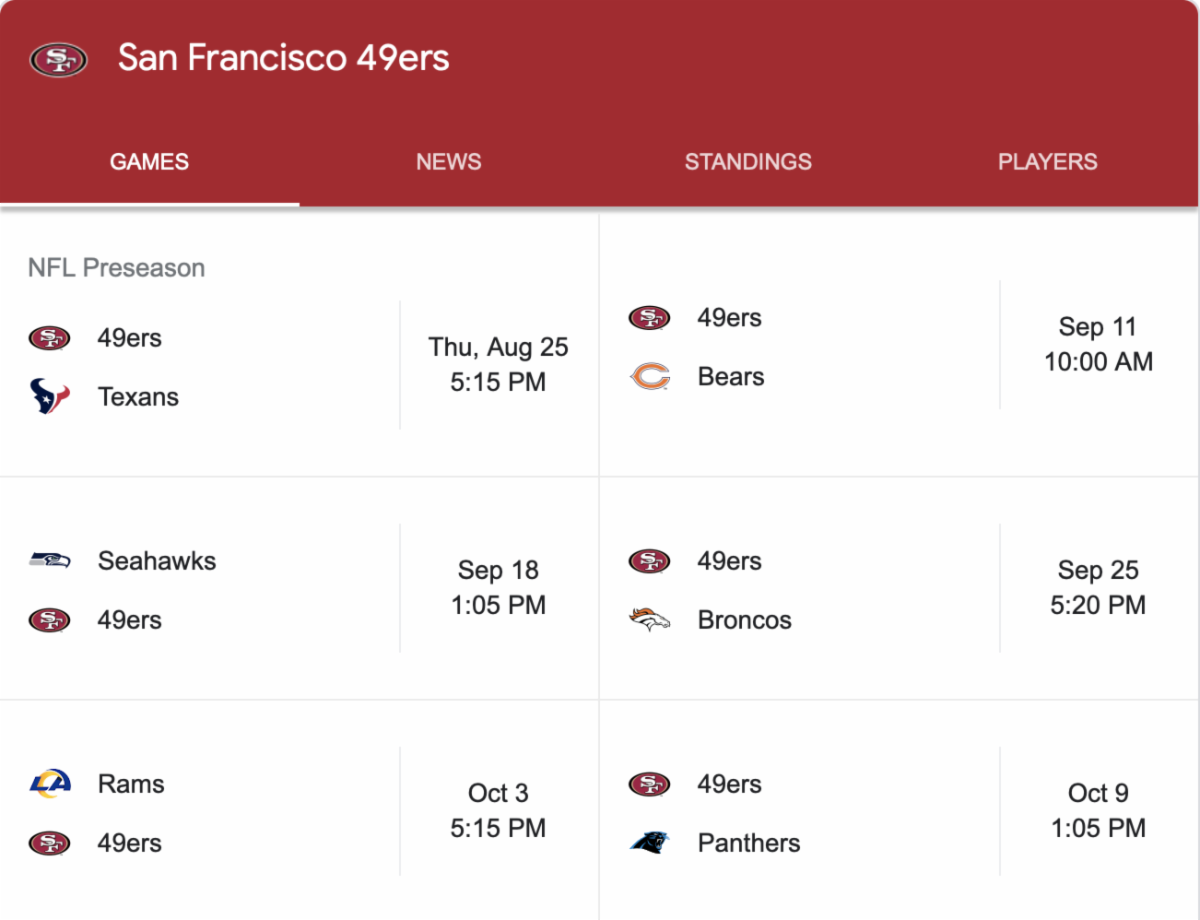Open the Standings tab
The height and width of the screenshot is (920, 1200).
748,162
